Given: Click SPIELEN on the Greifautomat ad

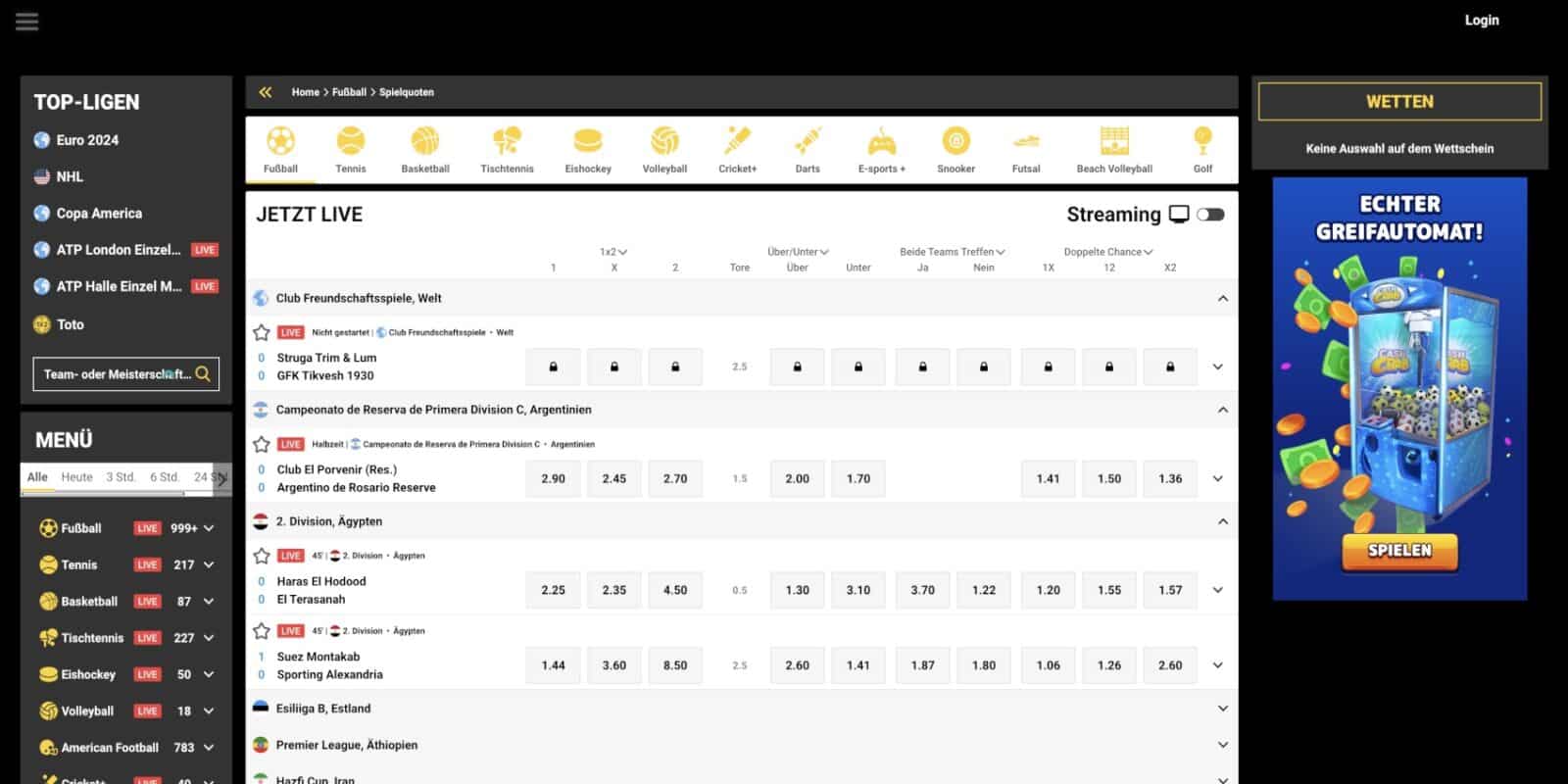Looking at the screenshot, I should tap(1399, 551).
